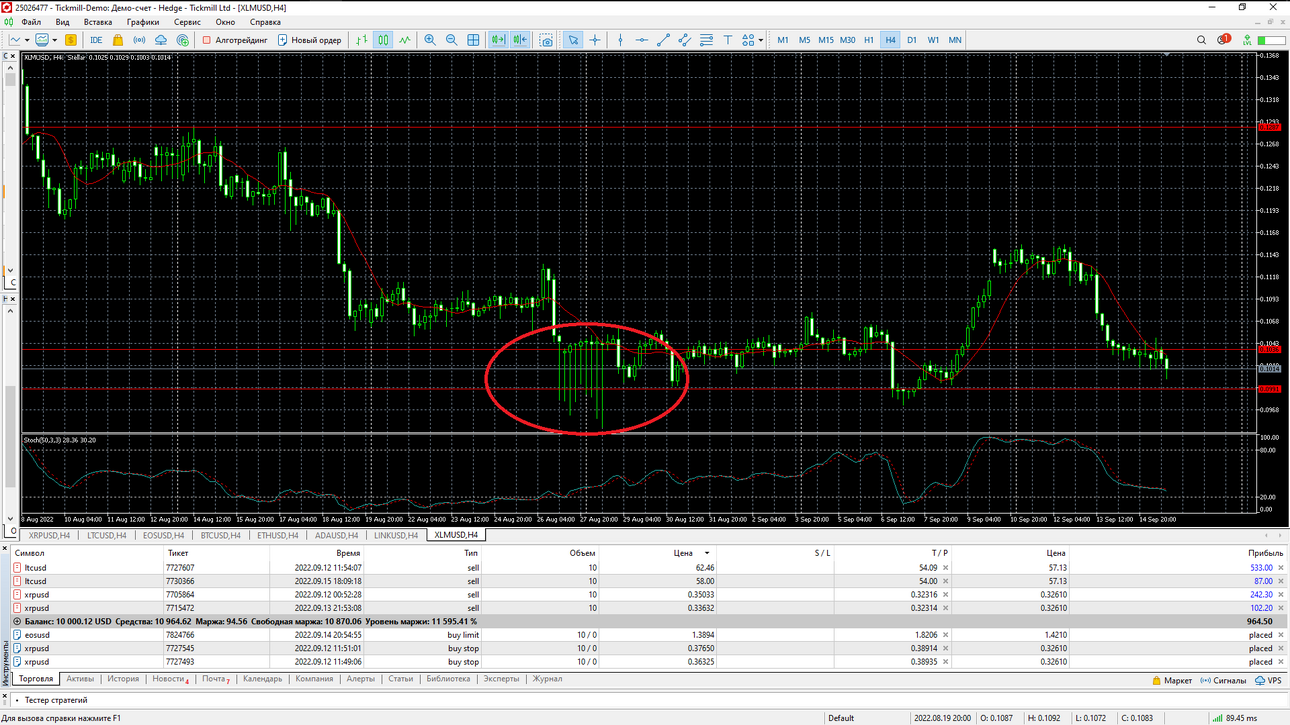Image resolution: width=1290 pixels, height=725 pixels.
Task: Select the M15 timeframe
Action: (x=826, y=40)
